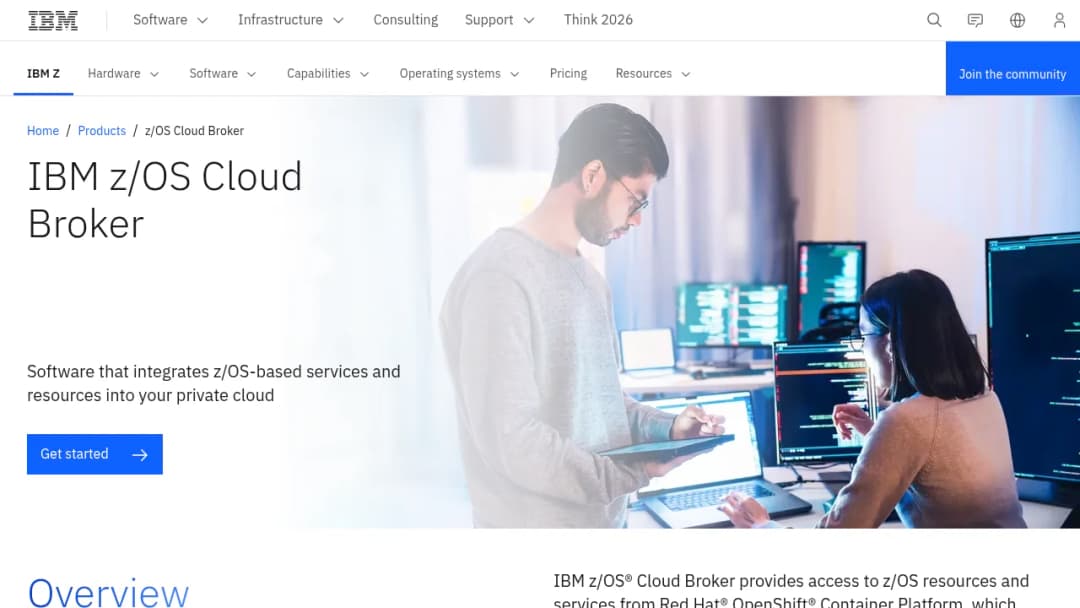Expand the Operating systems submenu

point(459,74)
